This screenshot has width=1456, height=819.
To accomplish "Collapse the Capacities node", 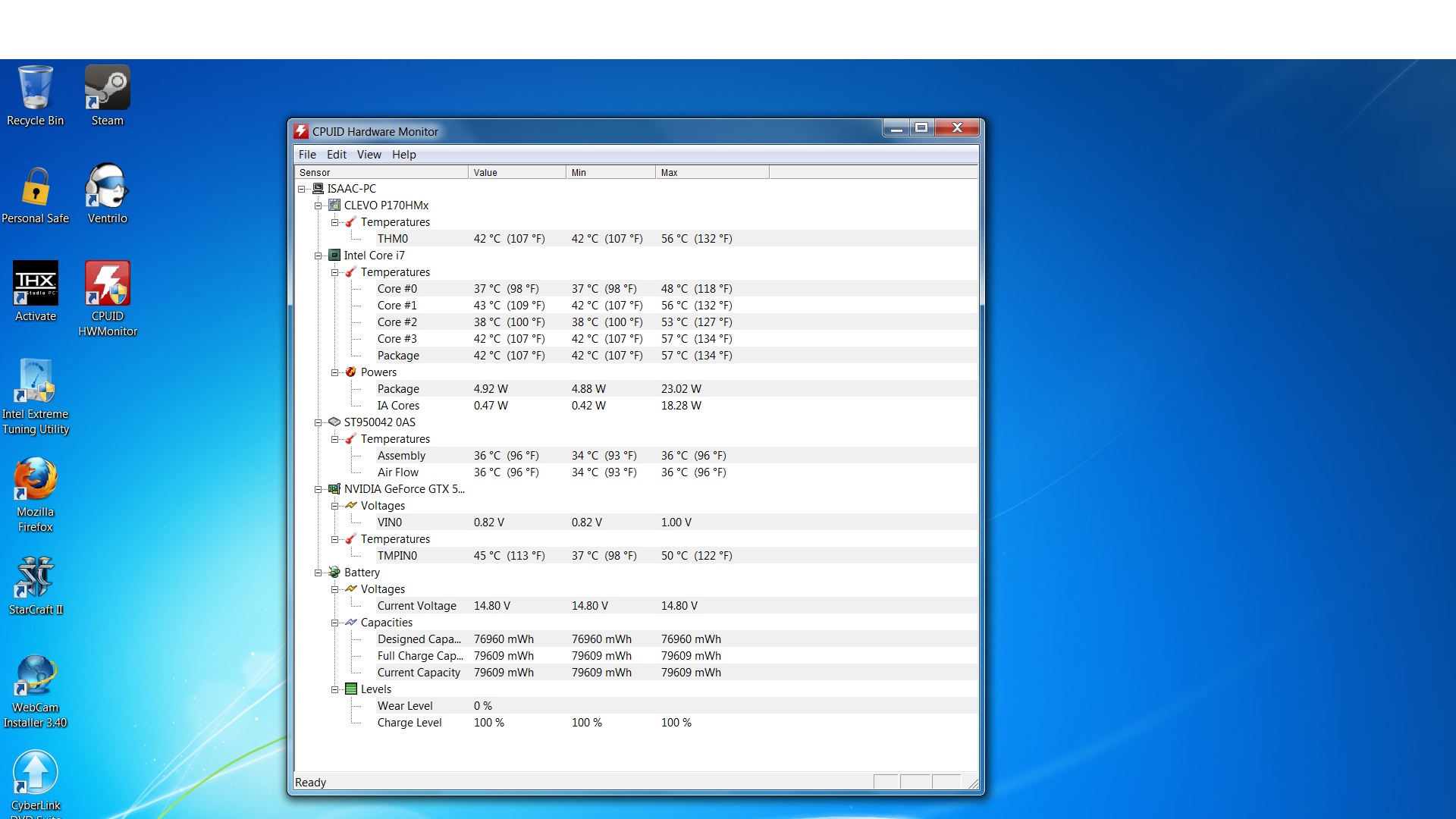I will pyautogui.click(x=335, y=623).
